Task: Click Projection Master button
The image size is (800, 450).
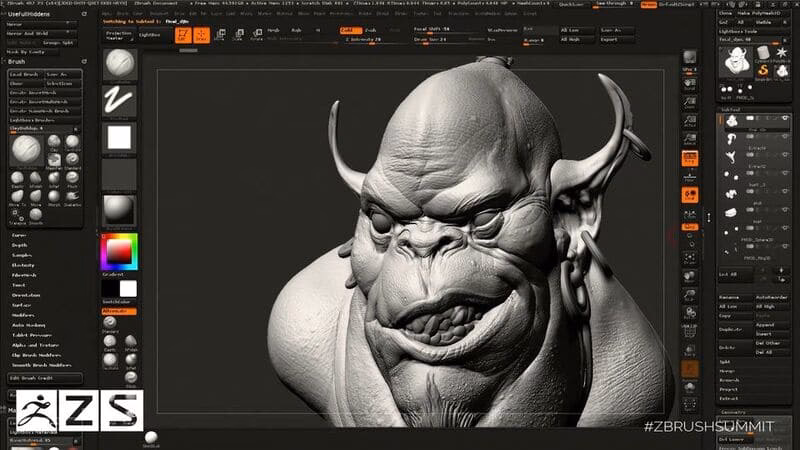Action: pos(118,35)
